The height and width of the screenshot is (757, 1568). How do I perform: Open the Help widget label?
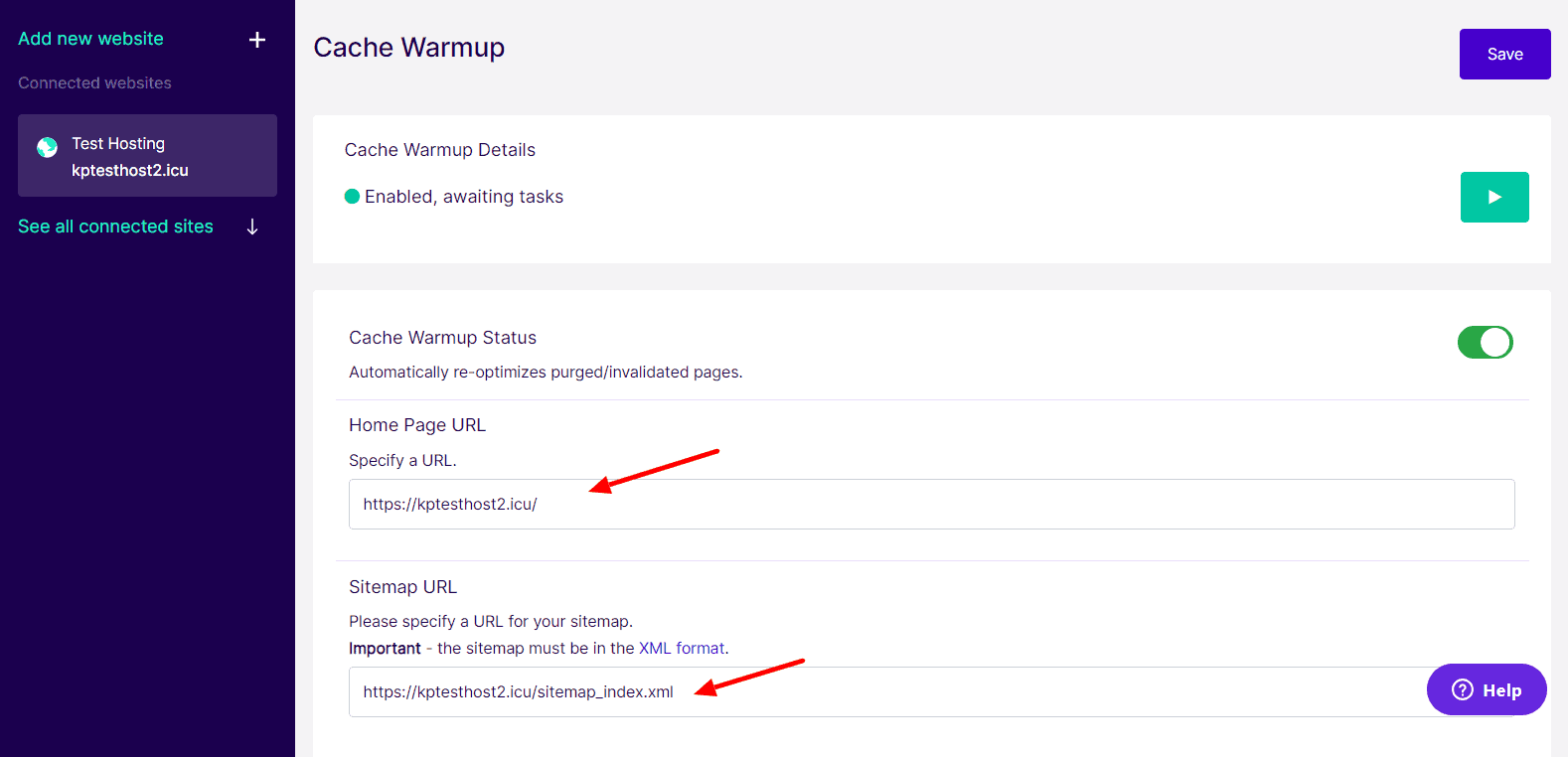click(1501, 690)
